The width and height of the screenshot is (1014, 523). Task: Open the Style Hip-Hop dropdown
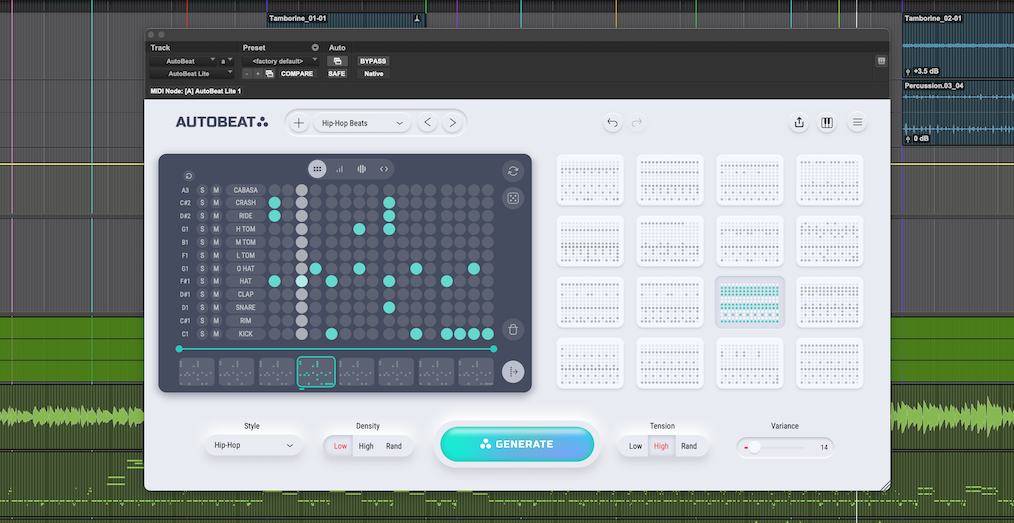click(x=254, y=446)
